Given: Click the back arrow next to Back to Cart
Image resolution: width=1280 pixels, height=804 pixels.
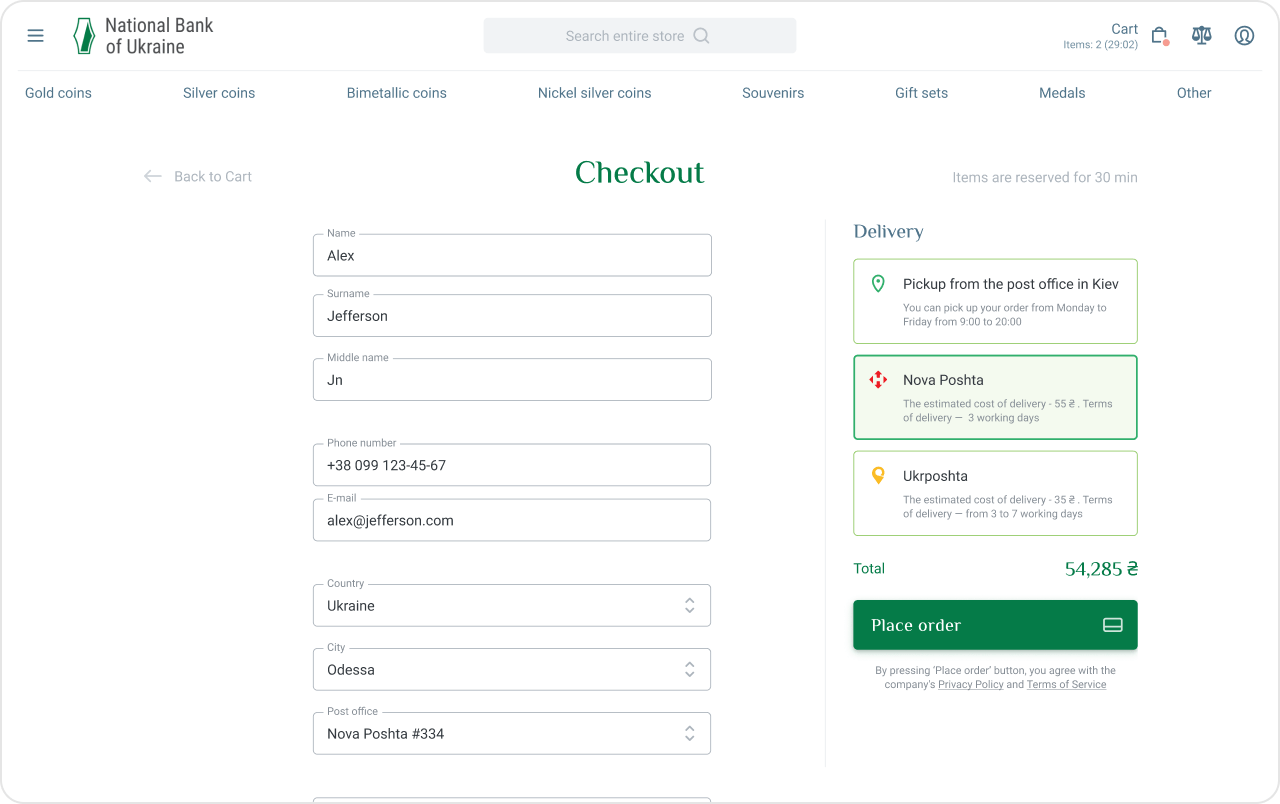Looking at the screenshot, I should [152, 176].
